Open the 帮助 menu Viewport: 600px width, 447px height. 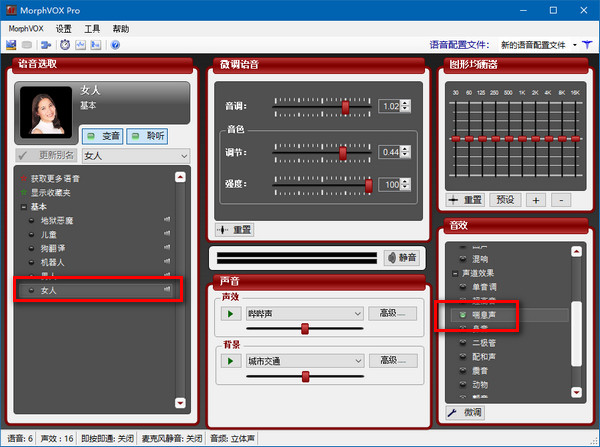[x=121, y=29]
